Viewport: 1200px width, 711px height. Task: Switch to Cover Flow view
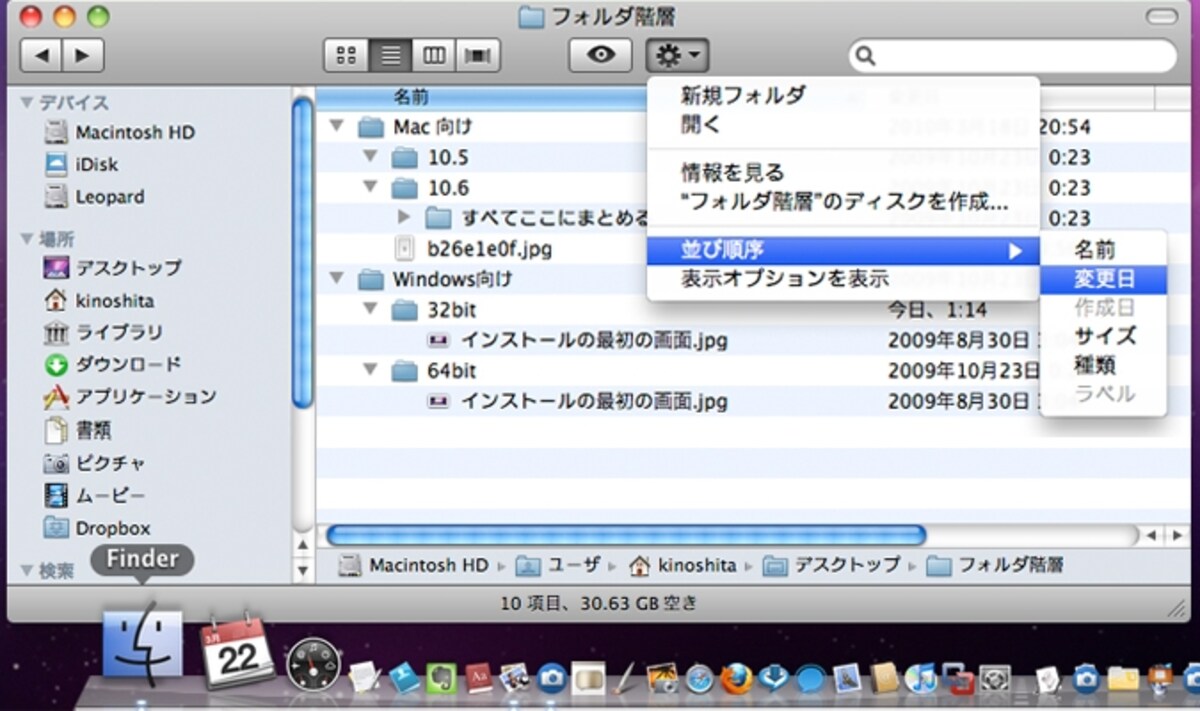477,55
